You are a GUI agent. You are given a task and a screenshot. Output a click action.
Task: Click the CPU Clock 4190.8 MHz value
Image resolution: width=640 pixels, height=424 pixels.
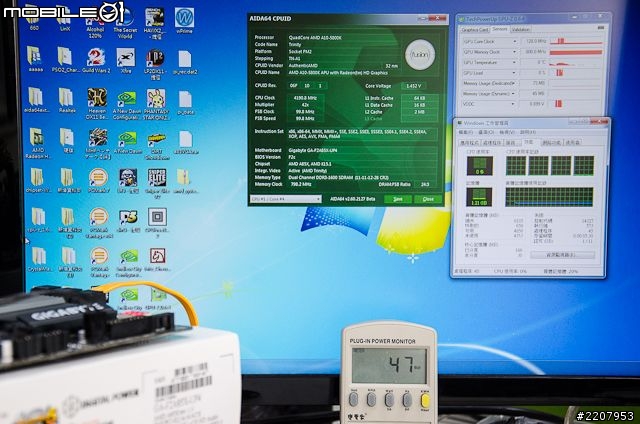pos(305,98)
